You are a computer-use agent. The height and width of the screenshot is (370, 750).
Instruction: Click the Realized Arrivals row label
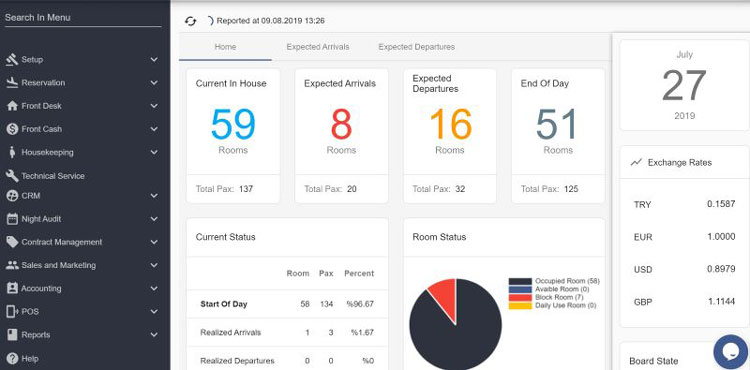(x=231, y=332)
